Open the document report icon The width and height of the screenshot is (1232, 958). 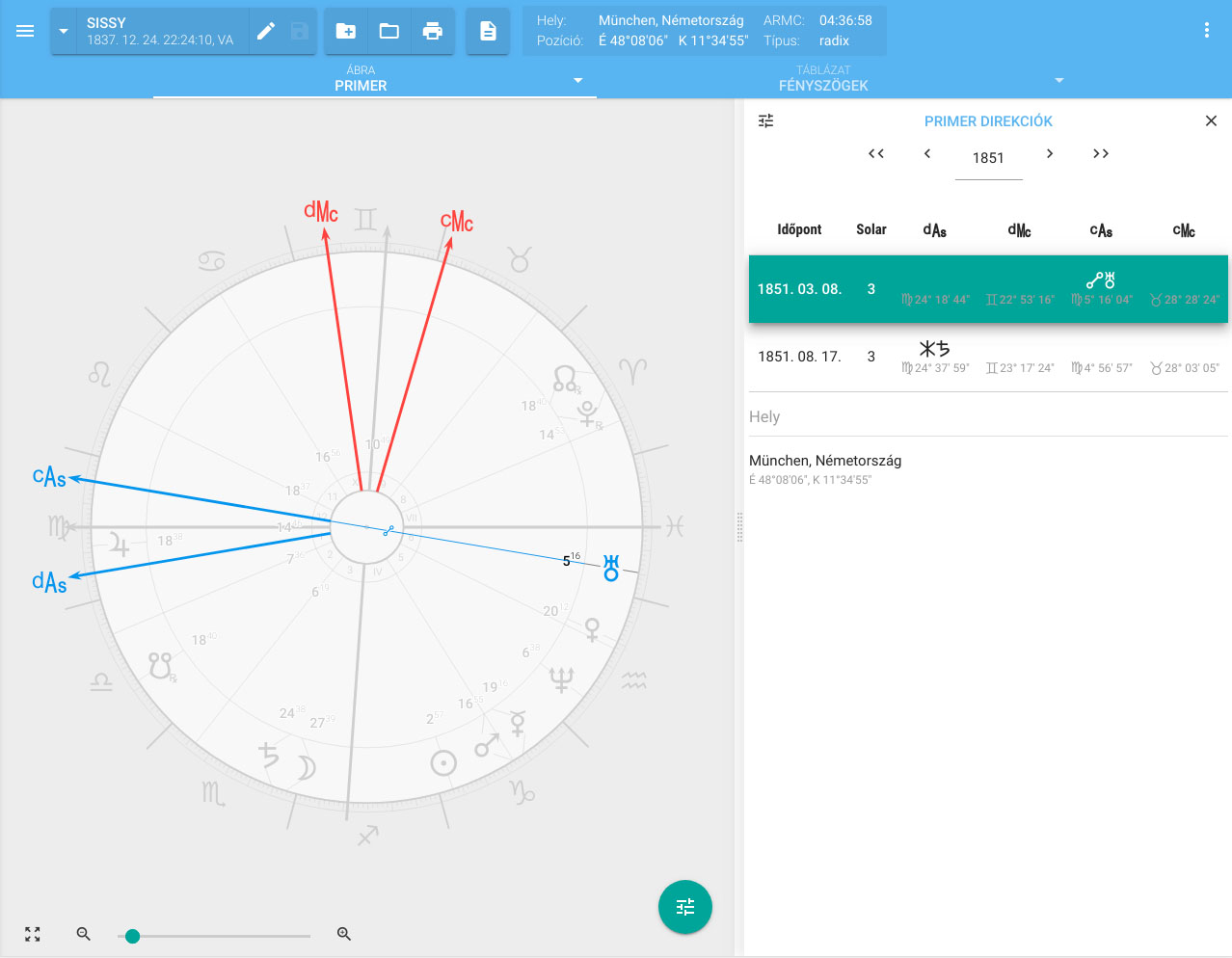click(x=488, y=31)
